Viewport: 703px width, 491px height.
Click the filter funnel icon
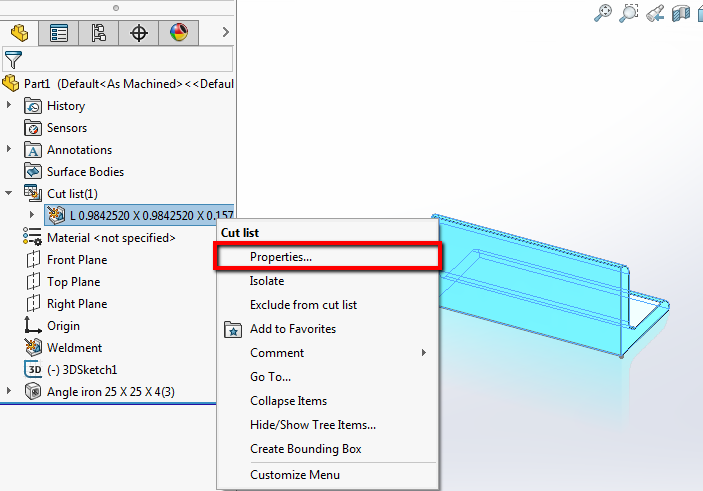point(13,59)
